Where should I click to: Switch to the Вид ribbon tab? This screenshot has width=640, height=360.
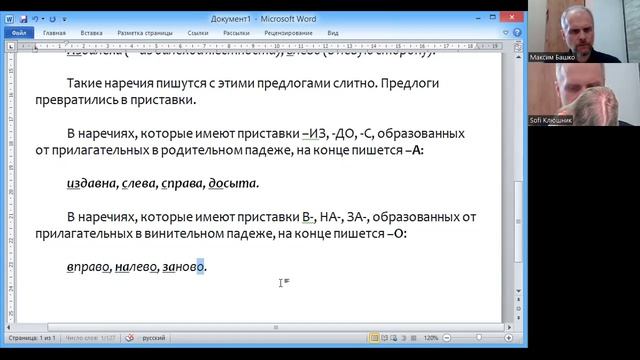pyautogui.click(x=333, y=33)
